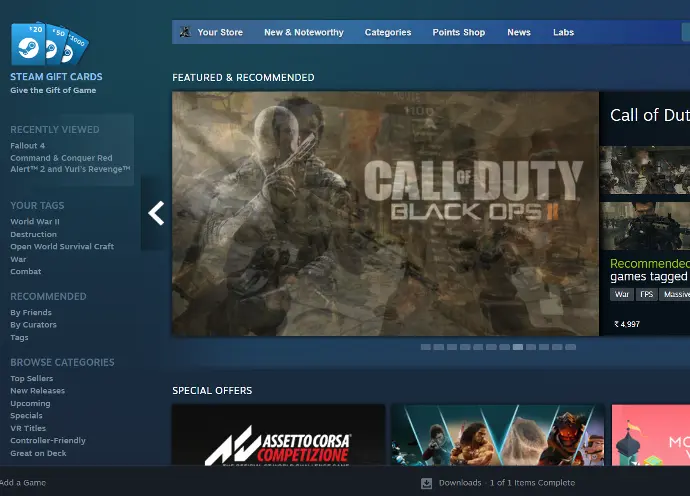Screen dimensions: 690x496
Task: Click the War tag under recommended games
Action: click(x=622, y=295)
